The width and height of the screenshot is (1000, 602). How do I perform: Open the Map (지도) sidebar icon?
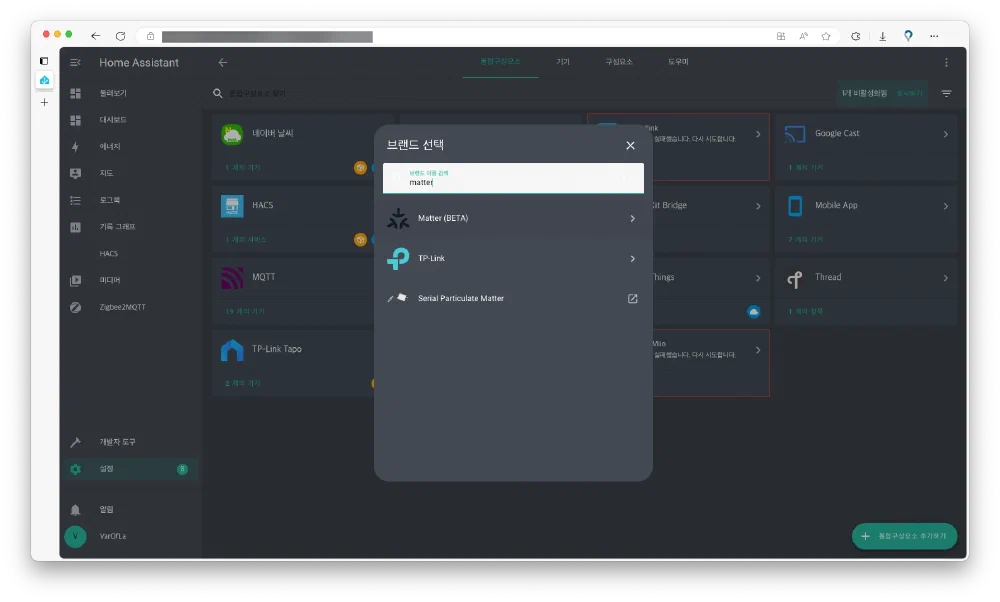[x=75, y=173]
